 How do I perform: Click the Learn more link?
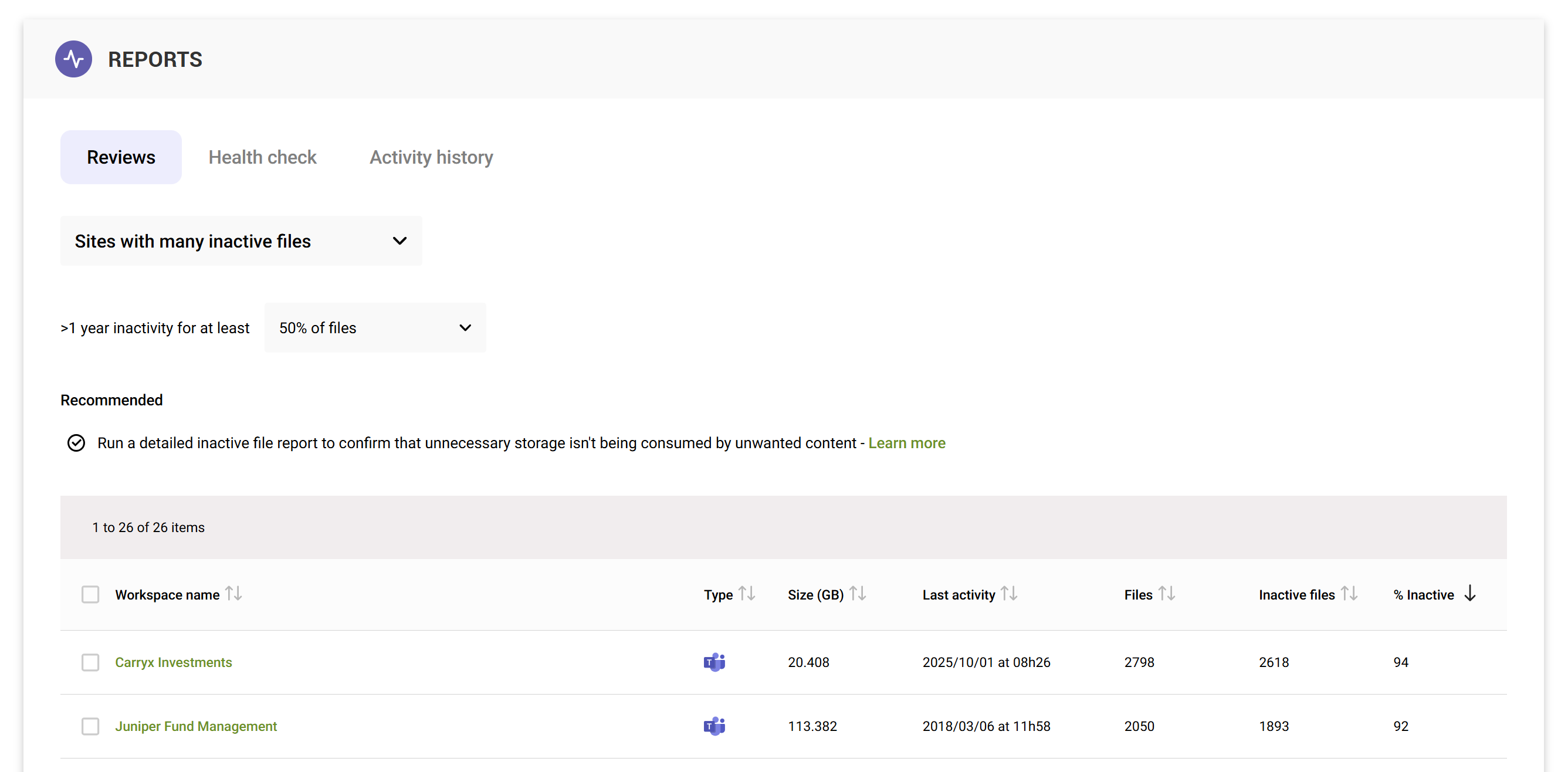tap(906, 443)
